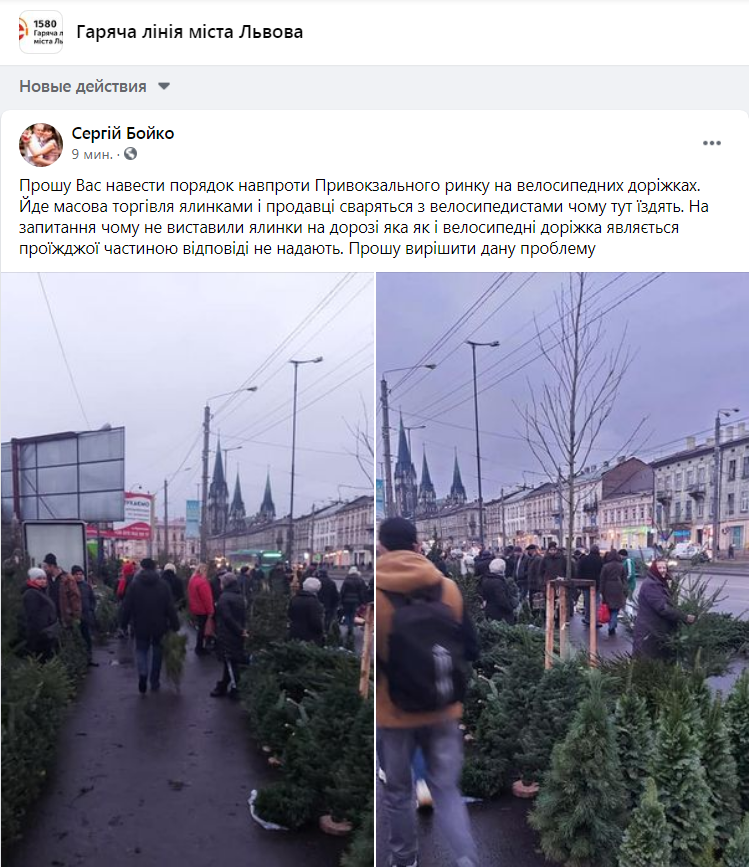Open Сергій Бойко author profile link
Image resolution: width=749 pixels, height=867 pixels.
pyautogui.click(x=123, y=133)
